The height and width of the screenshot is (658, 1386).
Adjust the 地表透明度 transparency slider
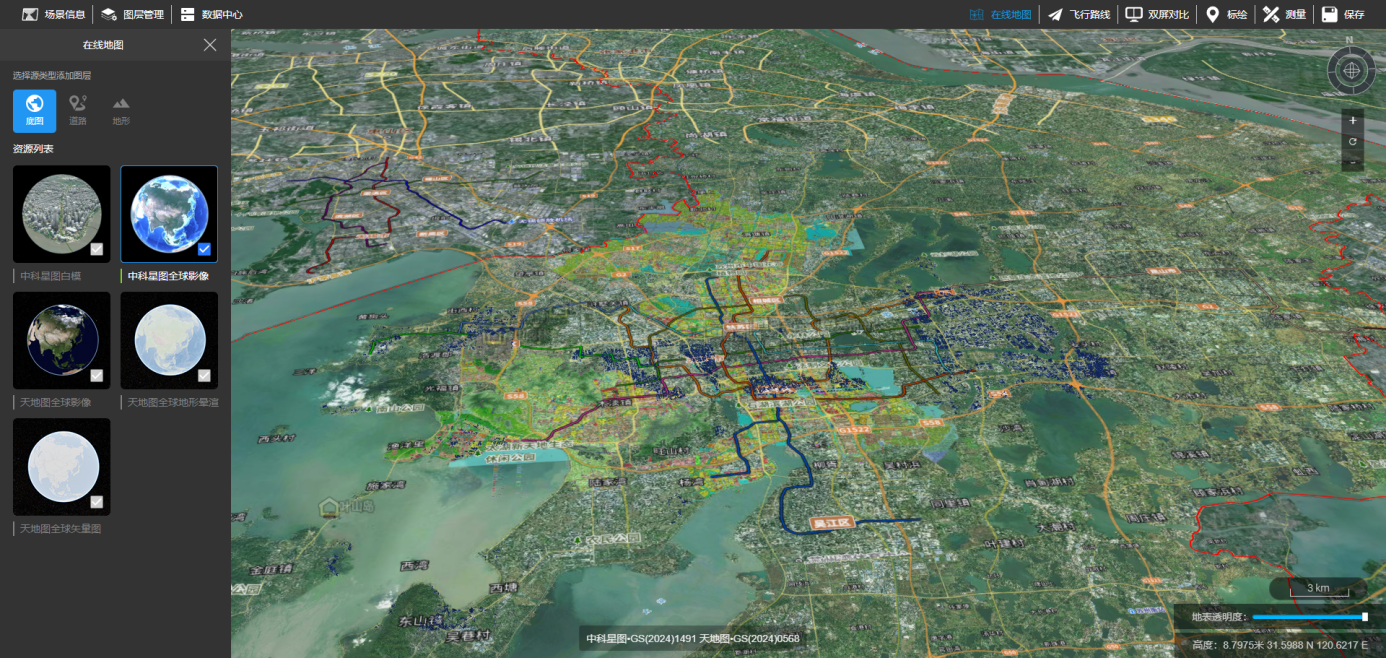tap(1309, 617)
